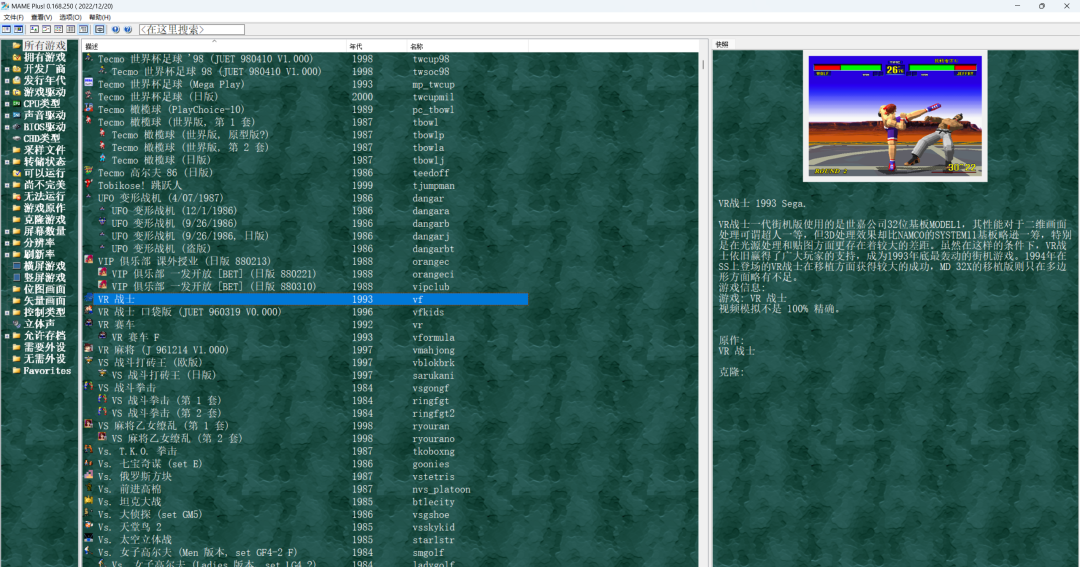Click the search input field
Image resolution: width=1080 pixels, height=567 pixels.
click(x=190, y=30)
